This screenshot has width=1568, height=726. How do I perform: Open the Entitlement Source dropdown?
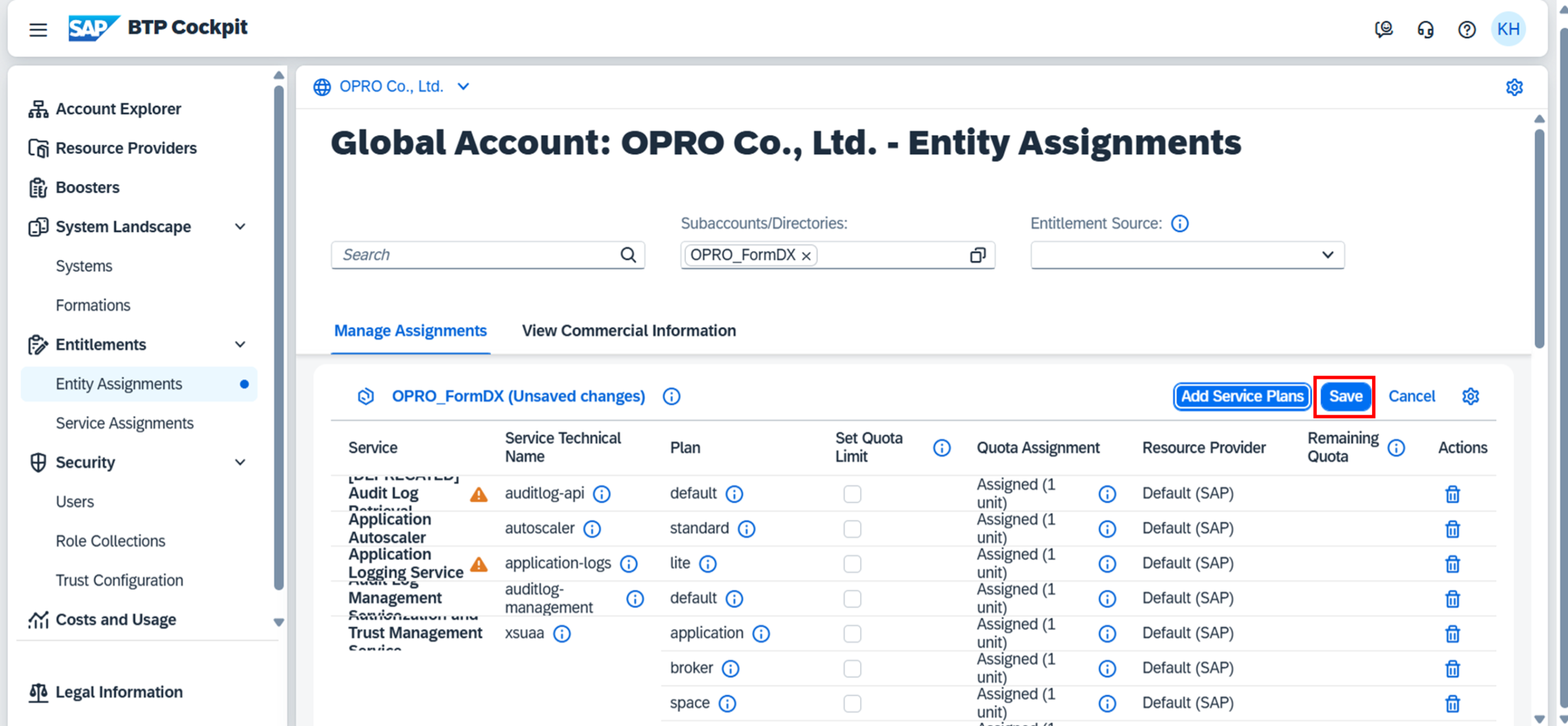(1328, 255)
